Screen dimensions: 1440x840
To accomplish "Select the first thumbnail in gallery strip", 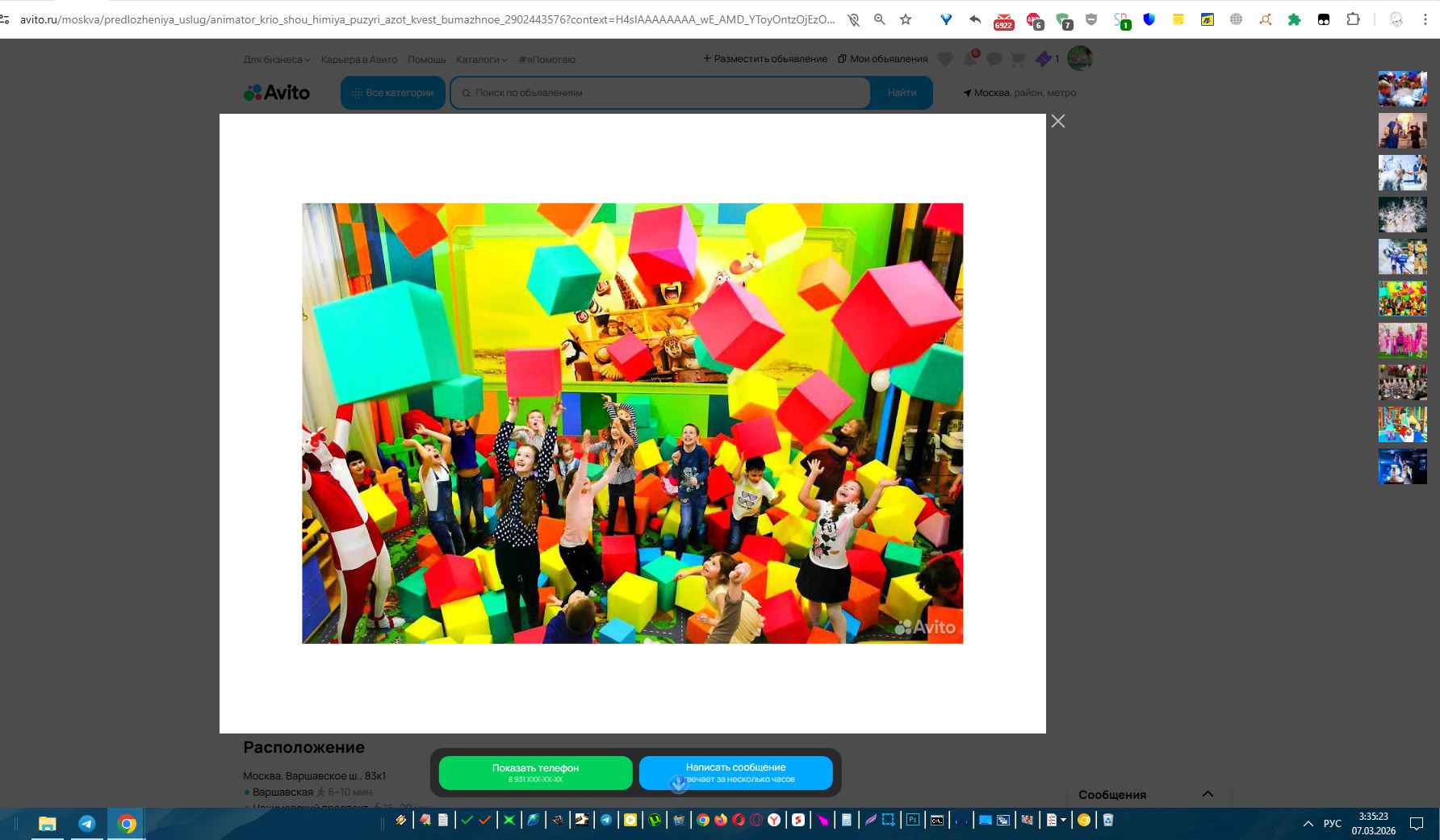I will point(1402,89).
